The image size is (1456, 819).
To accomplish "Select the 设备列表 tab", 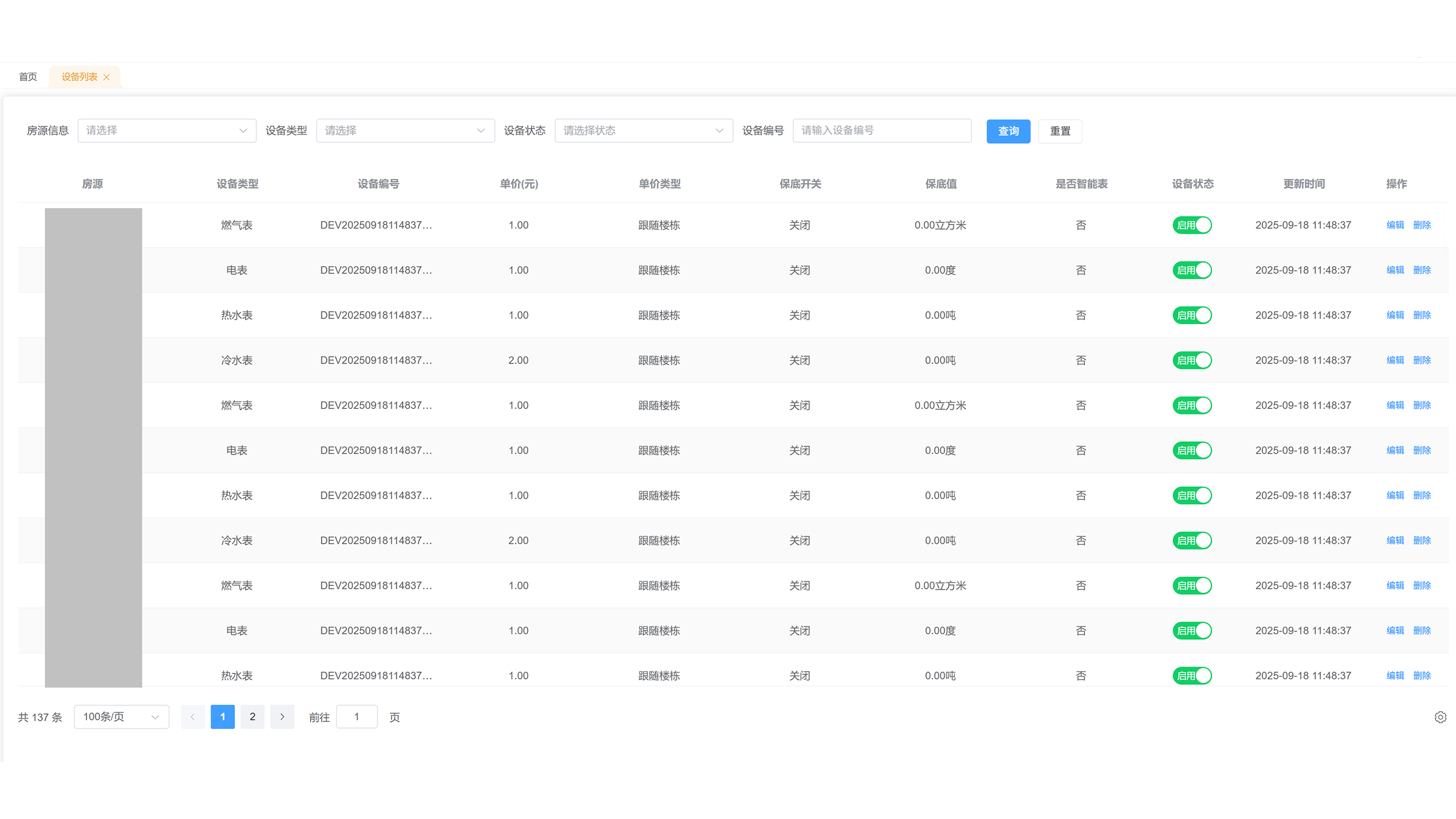I will click(79, 77).
